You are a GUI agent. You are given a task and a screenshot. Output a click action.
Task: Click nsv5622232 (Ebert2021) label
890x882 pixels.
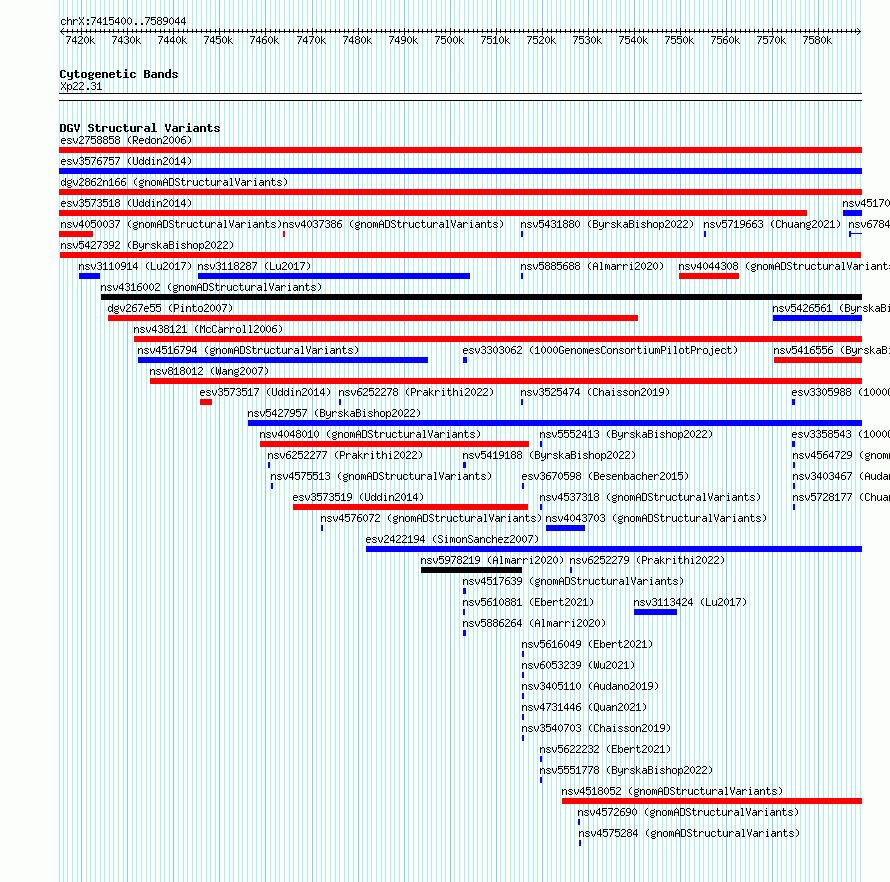(605, 749)
